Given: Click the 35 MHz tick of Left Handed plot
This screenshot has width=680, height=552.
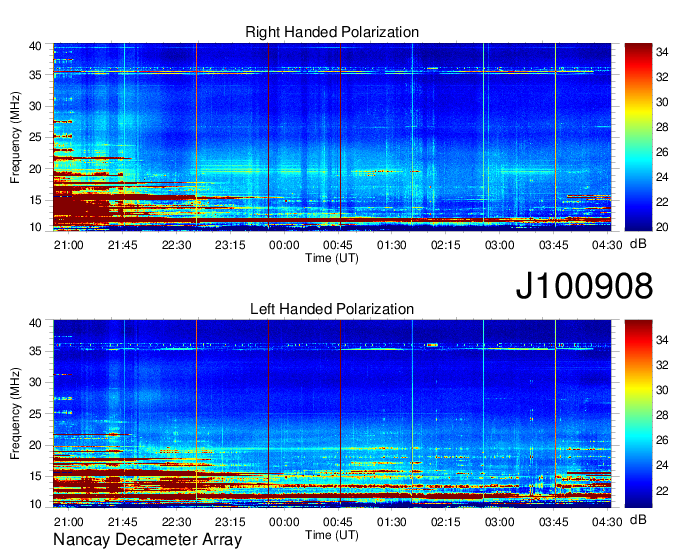Looking at the screenshot, I should (35, 351).
